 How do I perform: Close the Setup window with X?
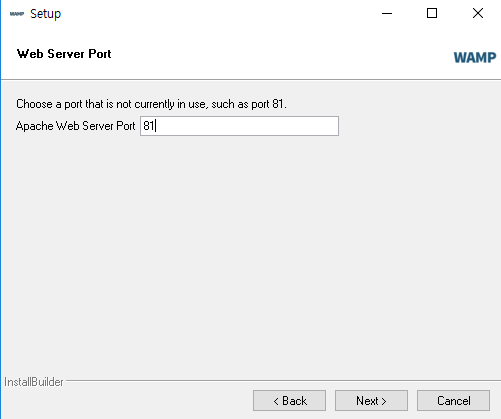[478, 14]
